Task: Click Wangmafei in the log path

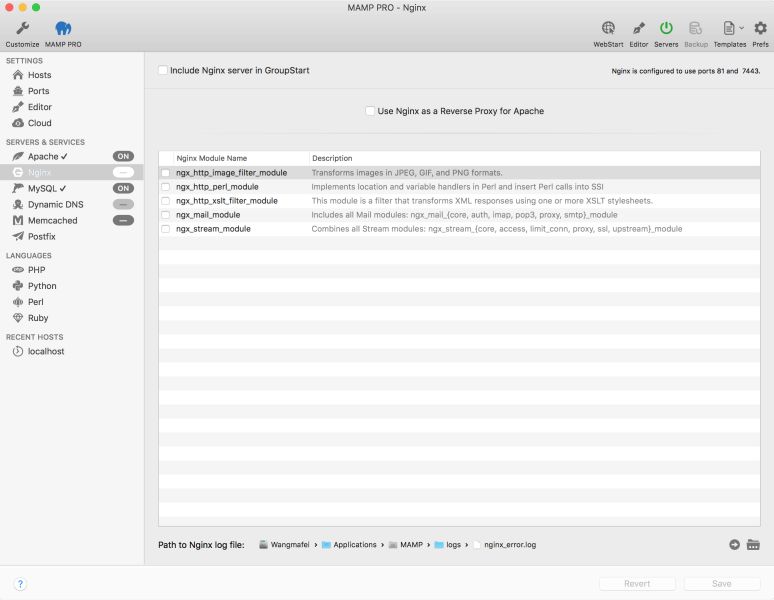Action: [x=284, y=545]
